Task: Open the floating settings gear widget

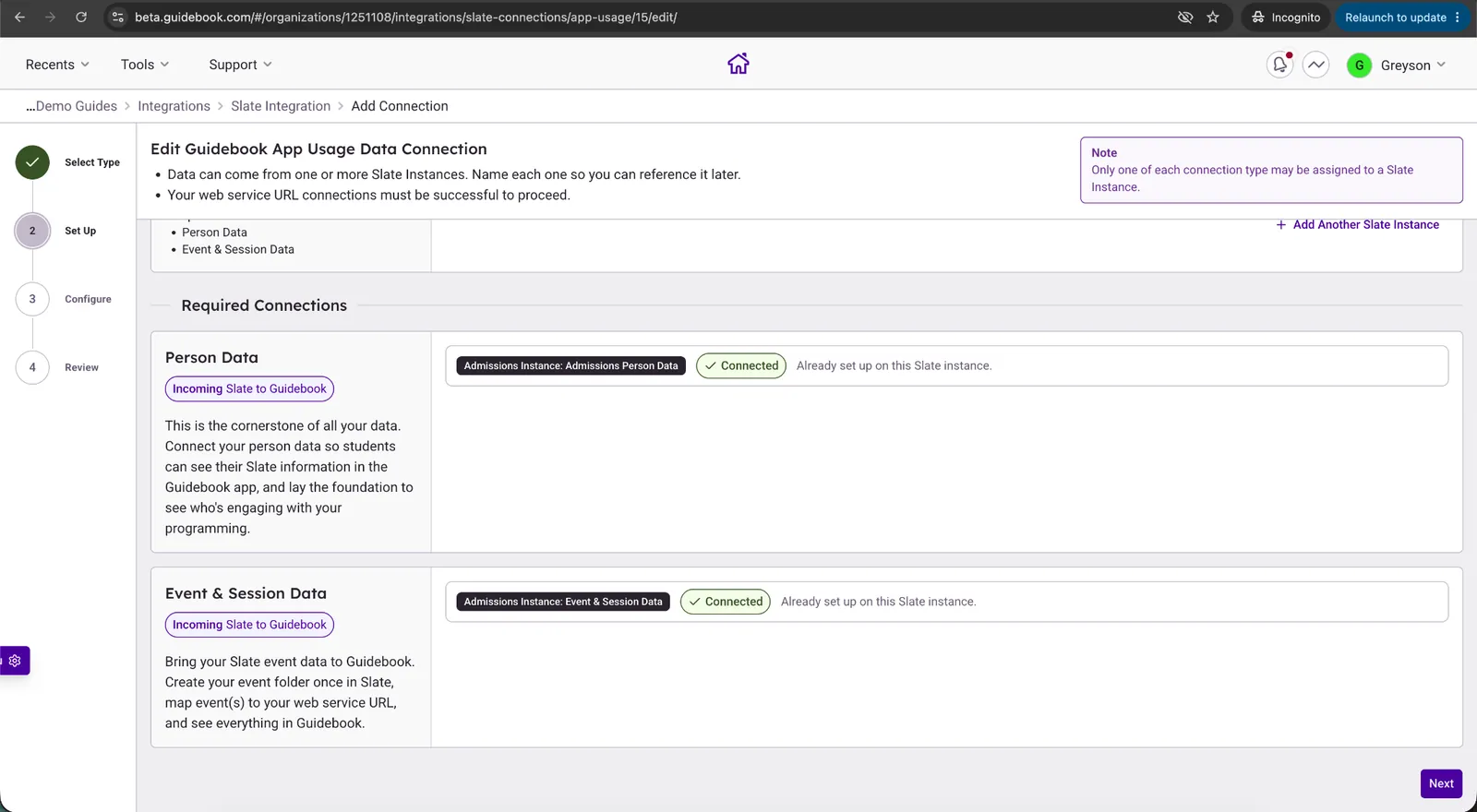Action: pyautogui.click(x=15, y=661)
